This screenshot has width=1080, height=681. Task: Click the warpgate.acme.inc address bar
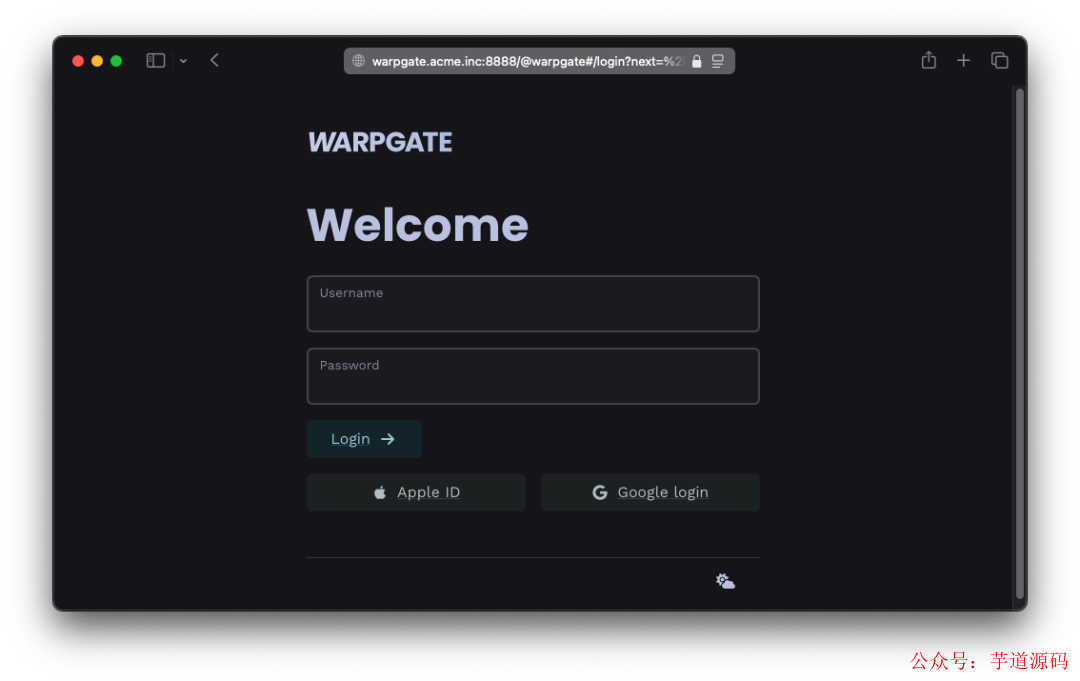pyautogui.click(x=539, y=61)
